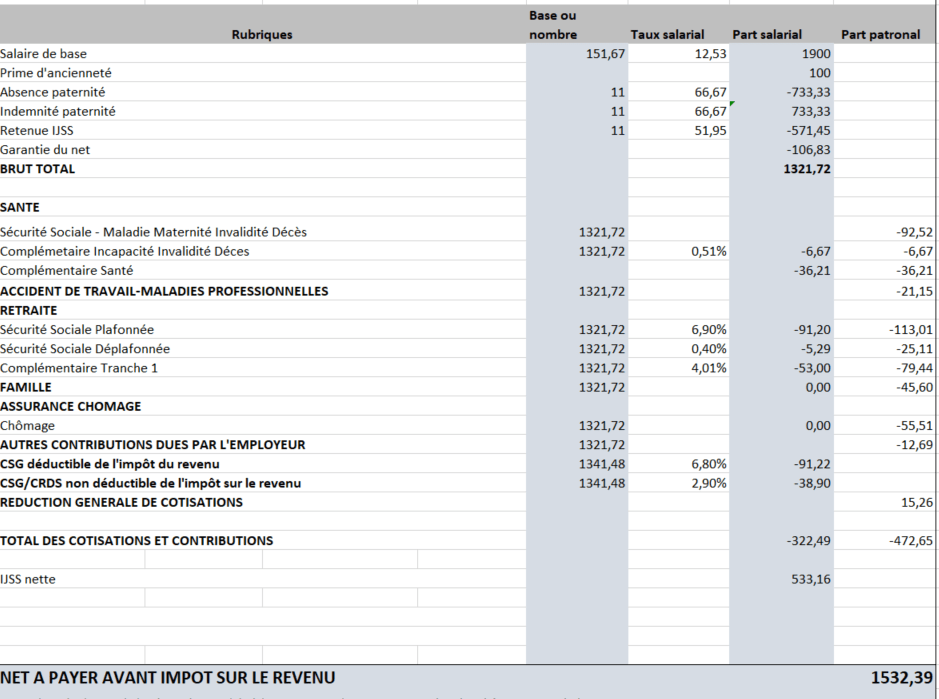Click the Taux salarial header cell
The height and width of the screenshot is (699, 939).
click(x=678, y=25)
